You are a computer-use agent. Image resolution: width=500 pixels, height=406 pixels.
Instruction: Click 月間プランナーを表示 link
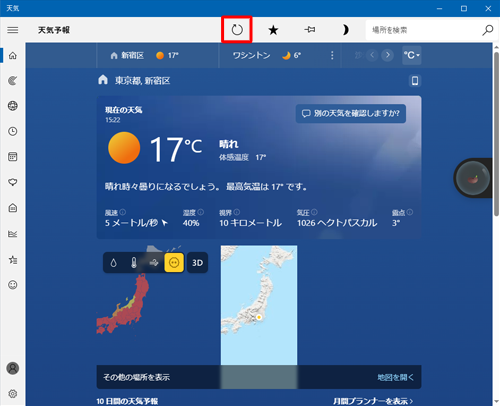pos(373,401)
